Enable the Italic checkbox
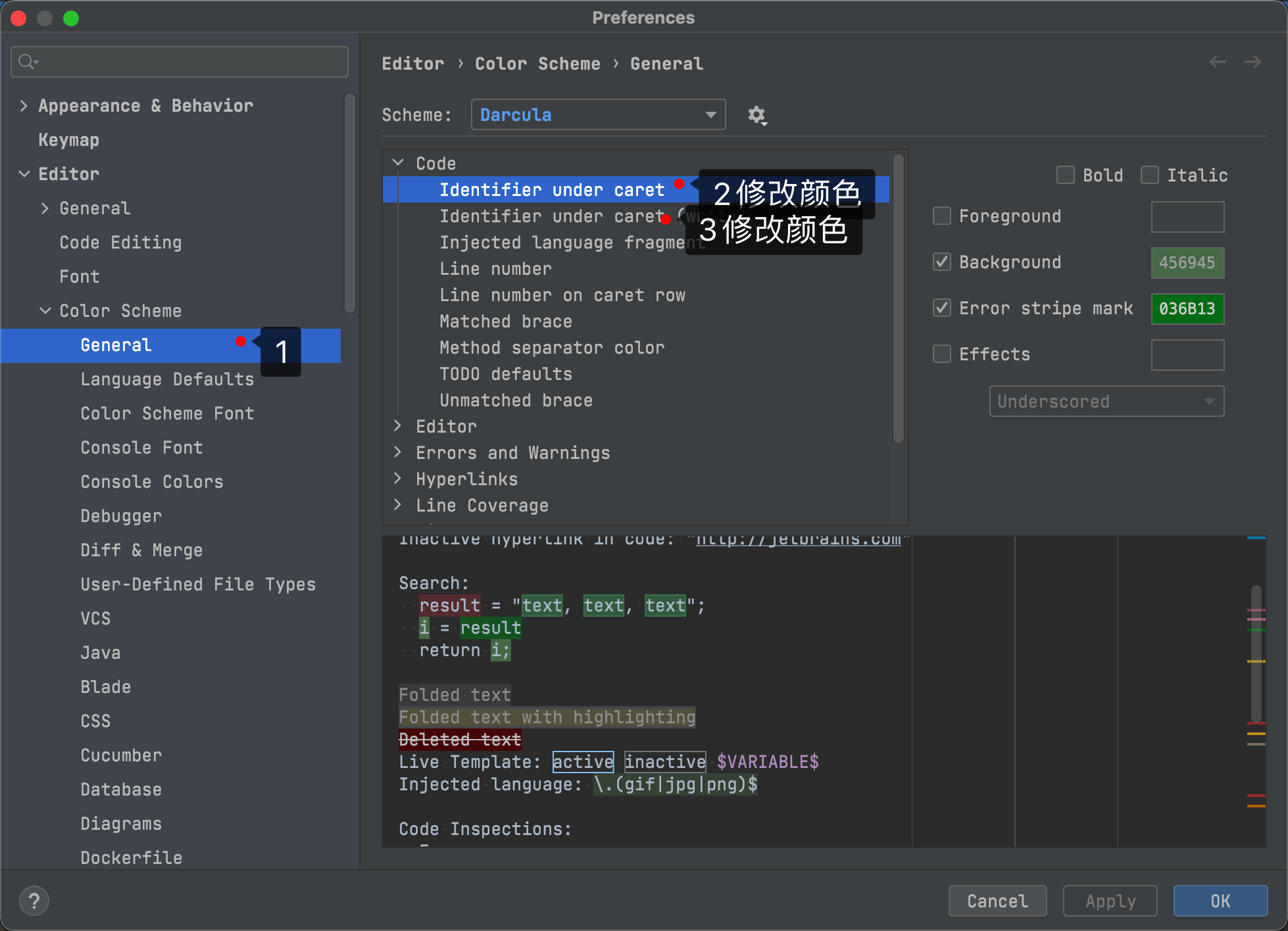 point(1150,175)
